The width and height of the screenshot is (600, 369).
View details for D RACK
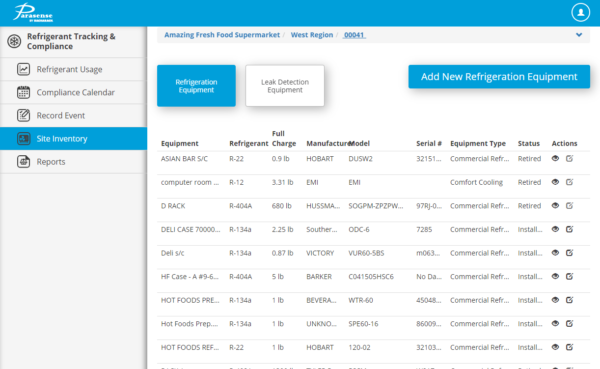coord(555,206)
